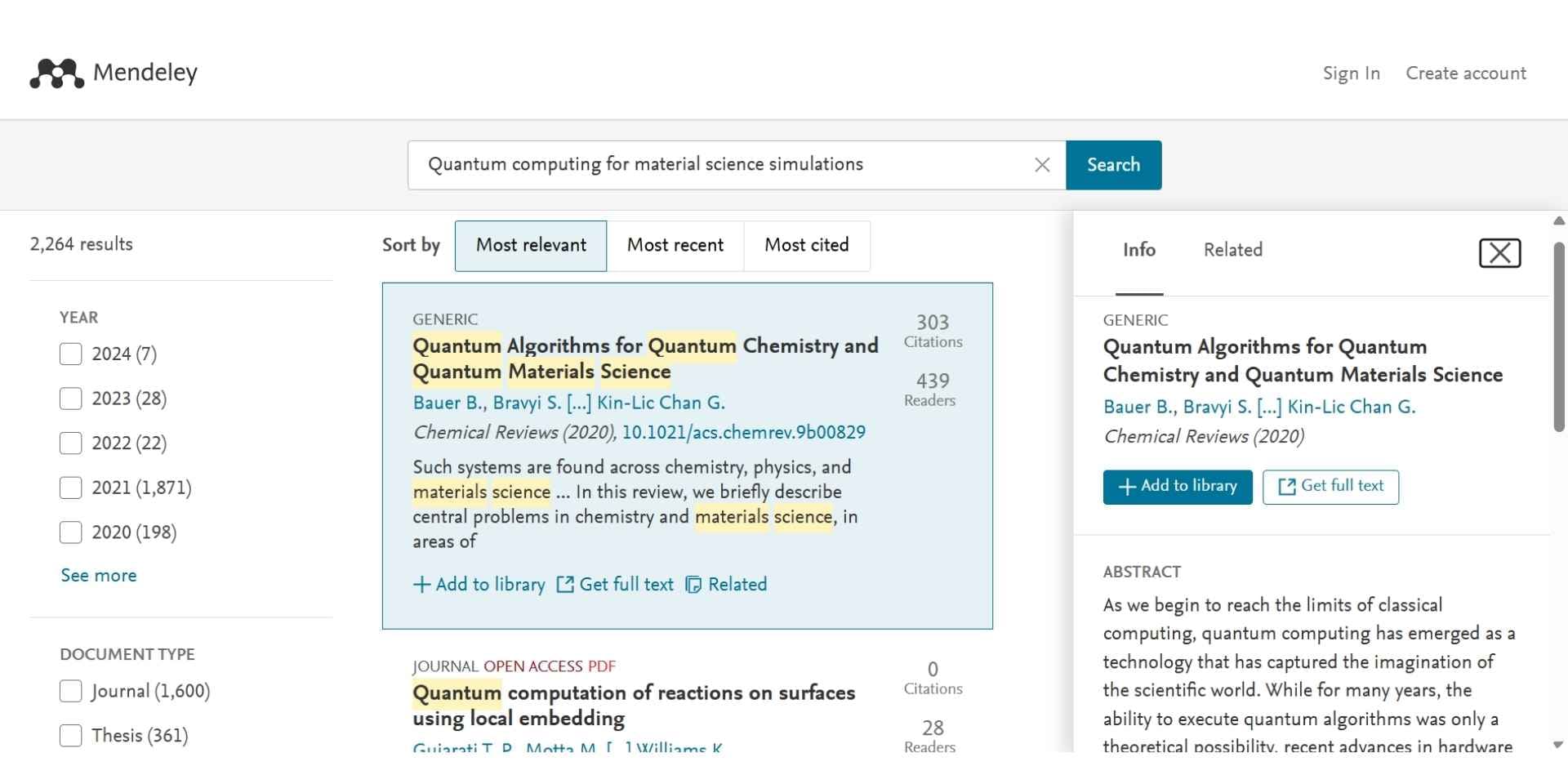
Task: Open the DOI link 10.1021/acs.chemrev.9b00829
Action: coord(743,432)
